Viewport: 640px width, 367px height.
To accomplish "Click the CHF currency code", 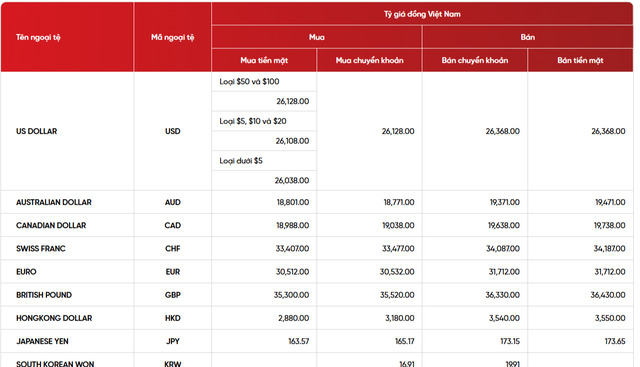I will (x=173, y=249).
